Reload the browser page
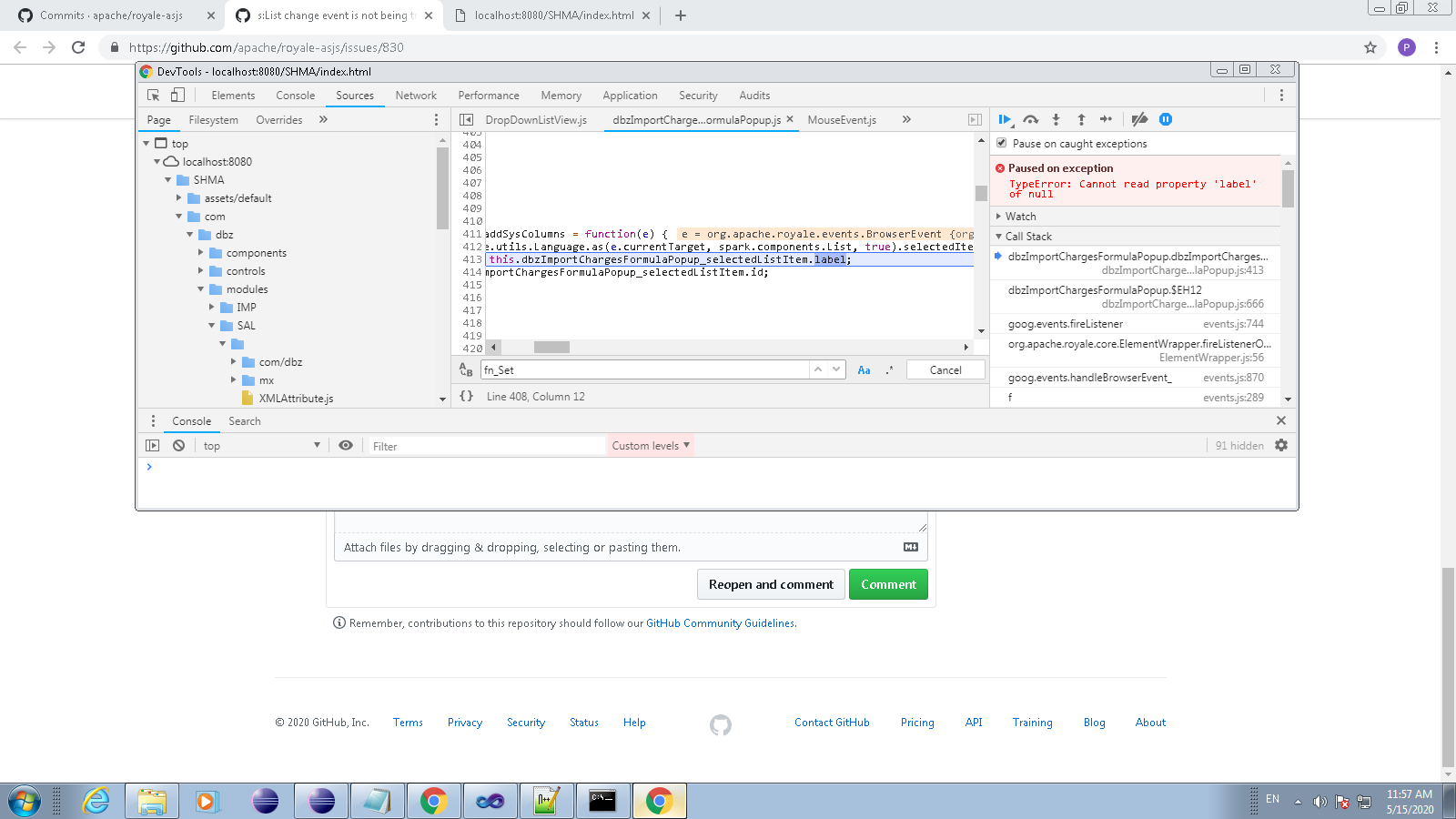 point(78,47)
